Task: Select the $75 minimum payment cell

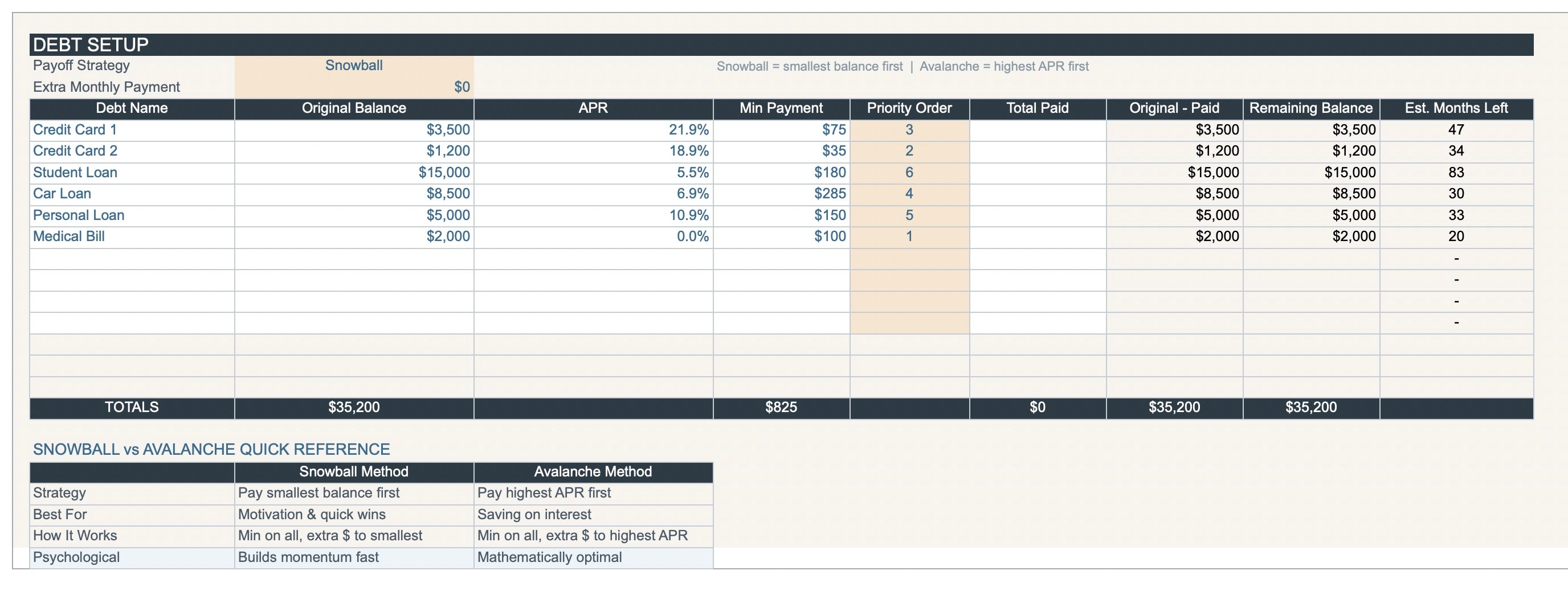Action: coord(782,131)
